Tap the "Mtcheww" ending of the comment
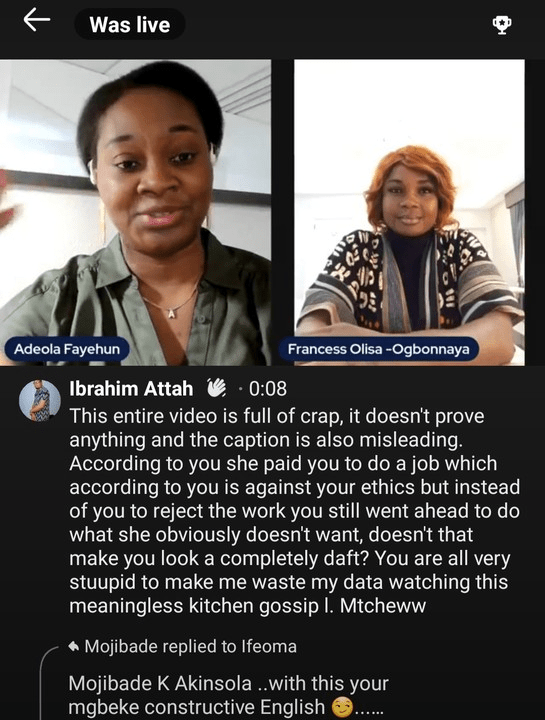The image size is (545, 720). click(383, 606)
